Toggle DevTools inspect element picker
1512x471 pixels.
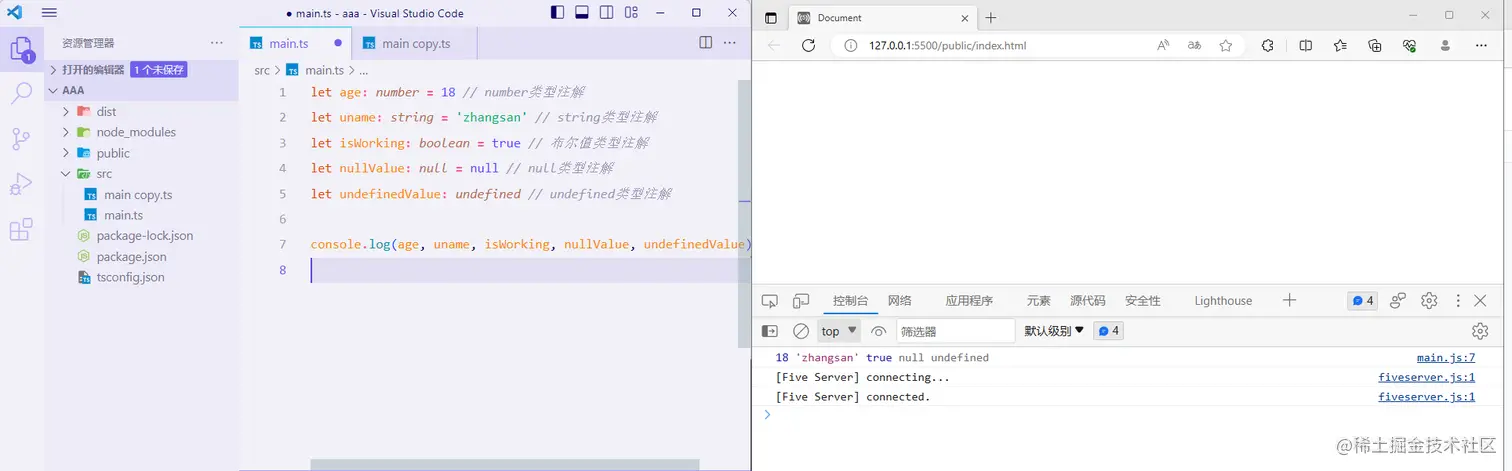[x=769, y=301]
